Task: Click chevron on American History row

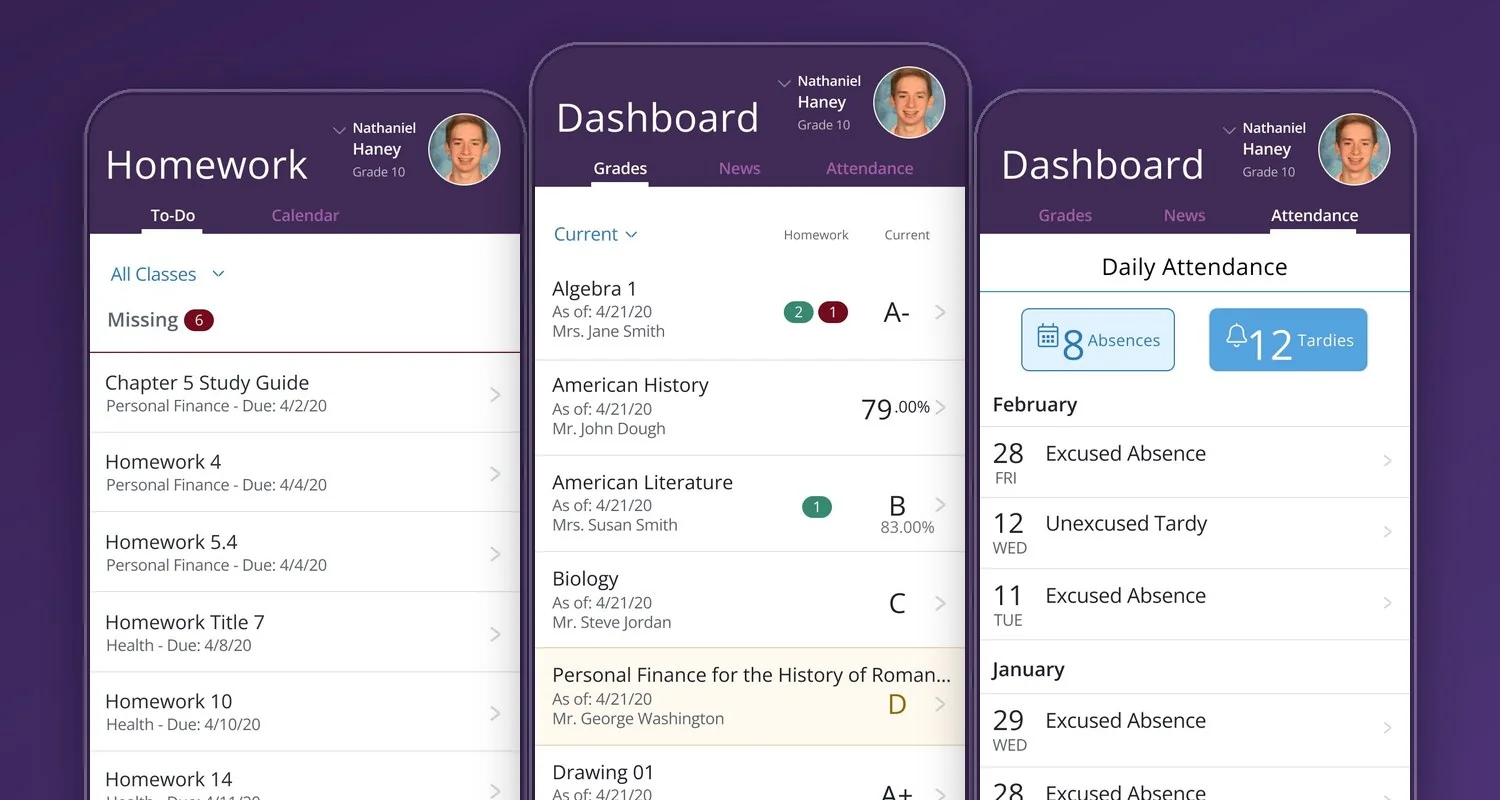Action: click(940, 407)
